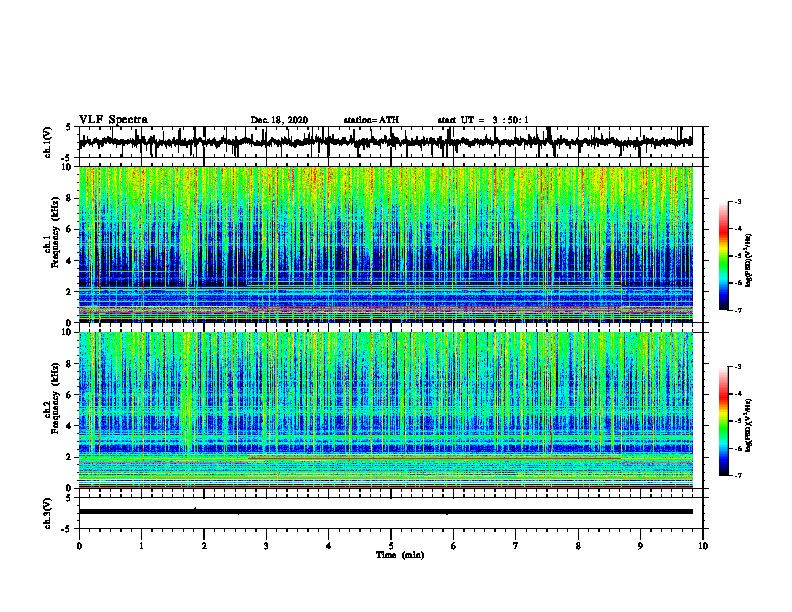Click the ch.2 spectrogram color bar

point(723,421)
